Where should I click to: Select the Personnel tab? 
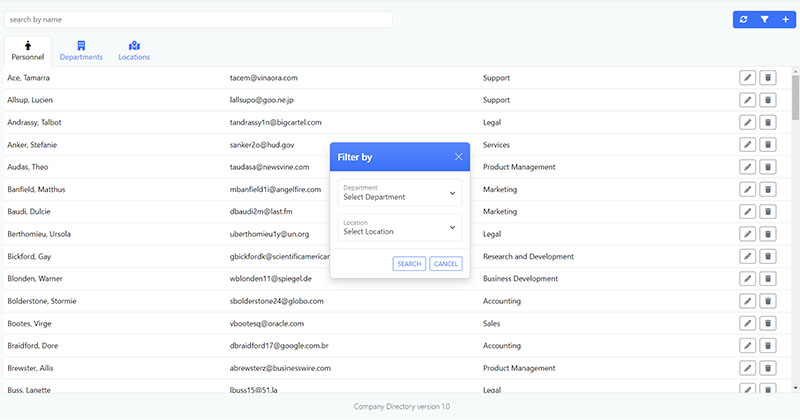(28, 51)
